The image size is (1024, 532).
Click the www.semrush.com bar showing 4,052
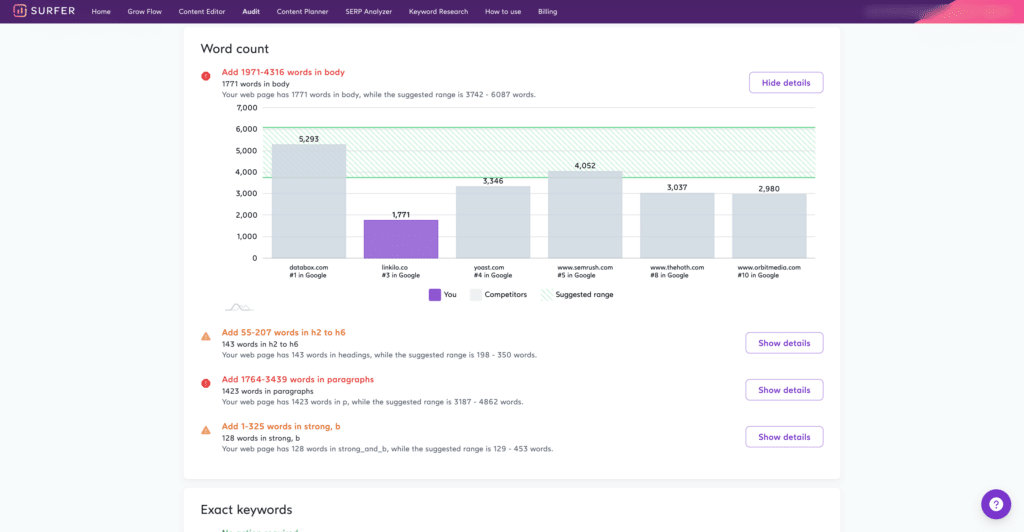(x=585, y=214)
